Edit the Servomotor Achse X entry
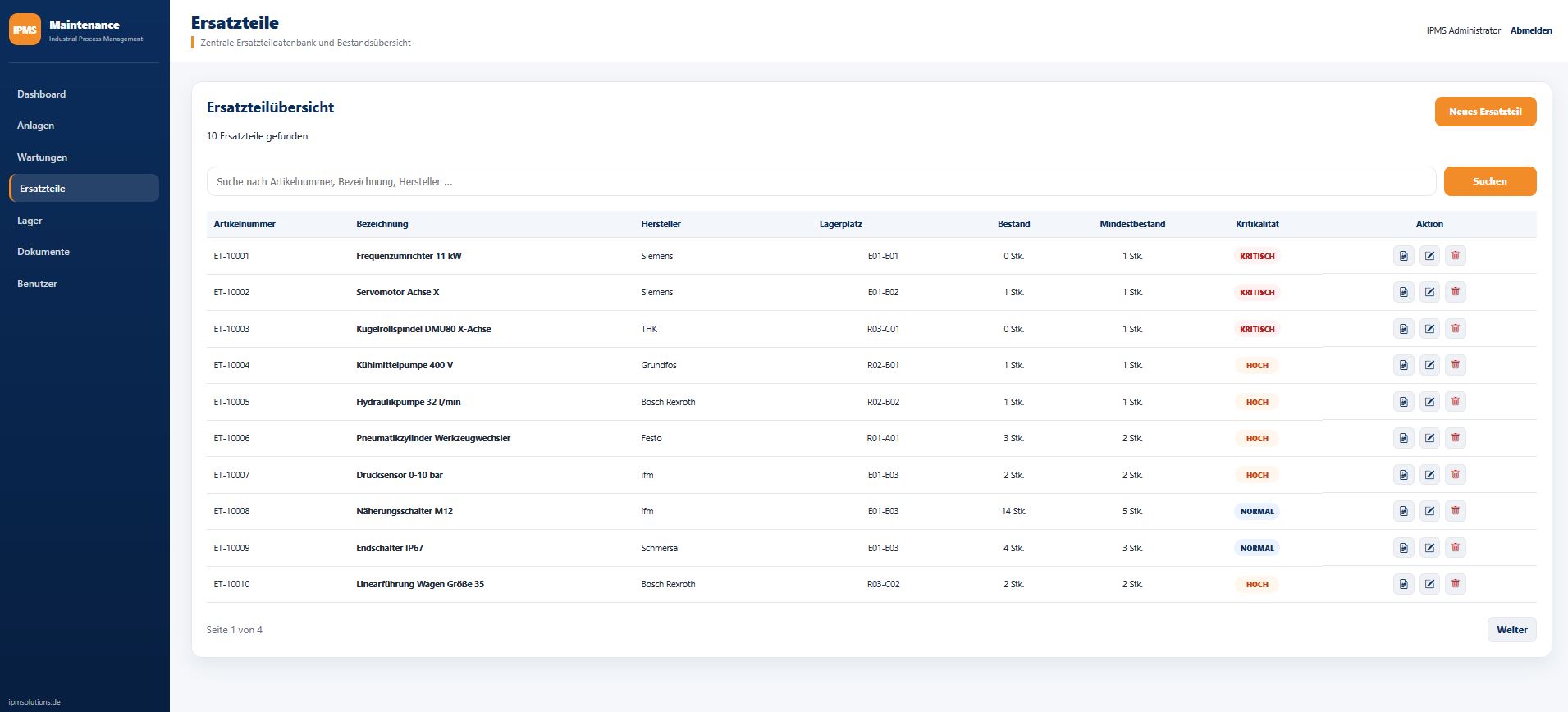Screen dimensions: 1568x712 (1429, 292)
